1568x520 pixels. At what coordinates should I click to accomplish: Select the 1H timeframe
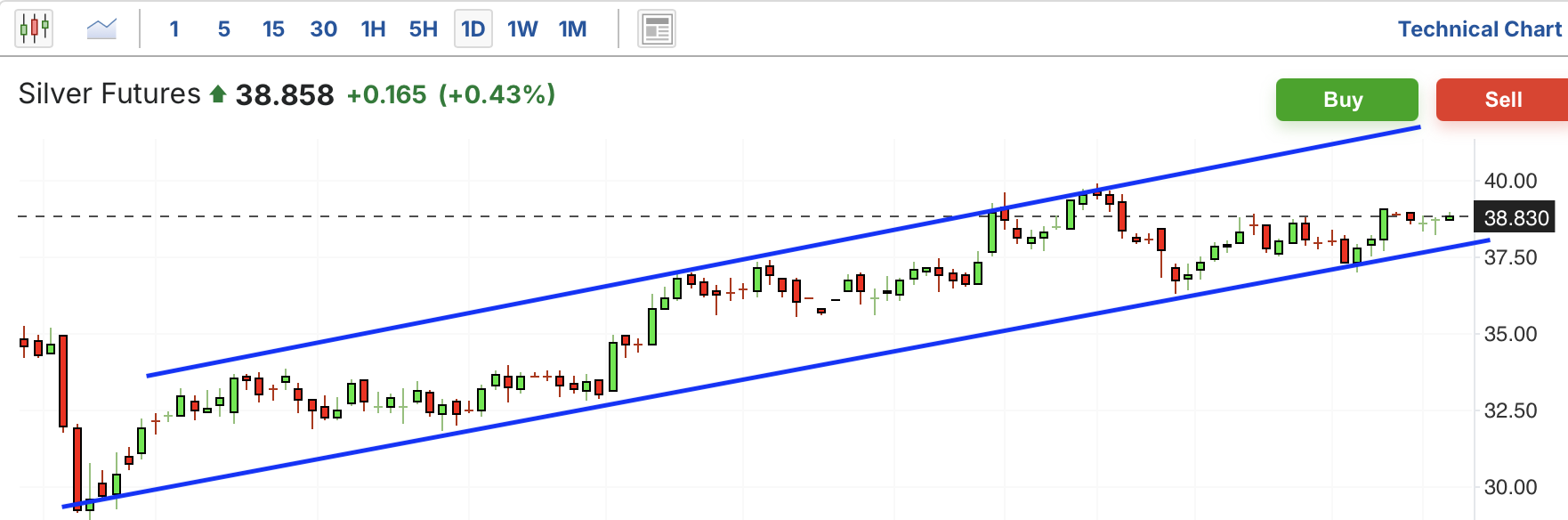pyautogui.click(x=373, y=29)
